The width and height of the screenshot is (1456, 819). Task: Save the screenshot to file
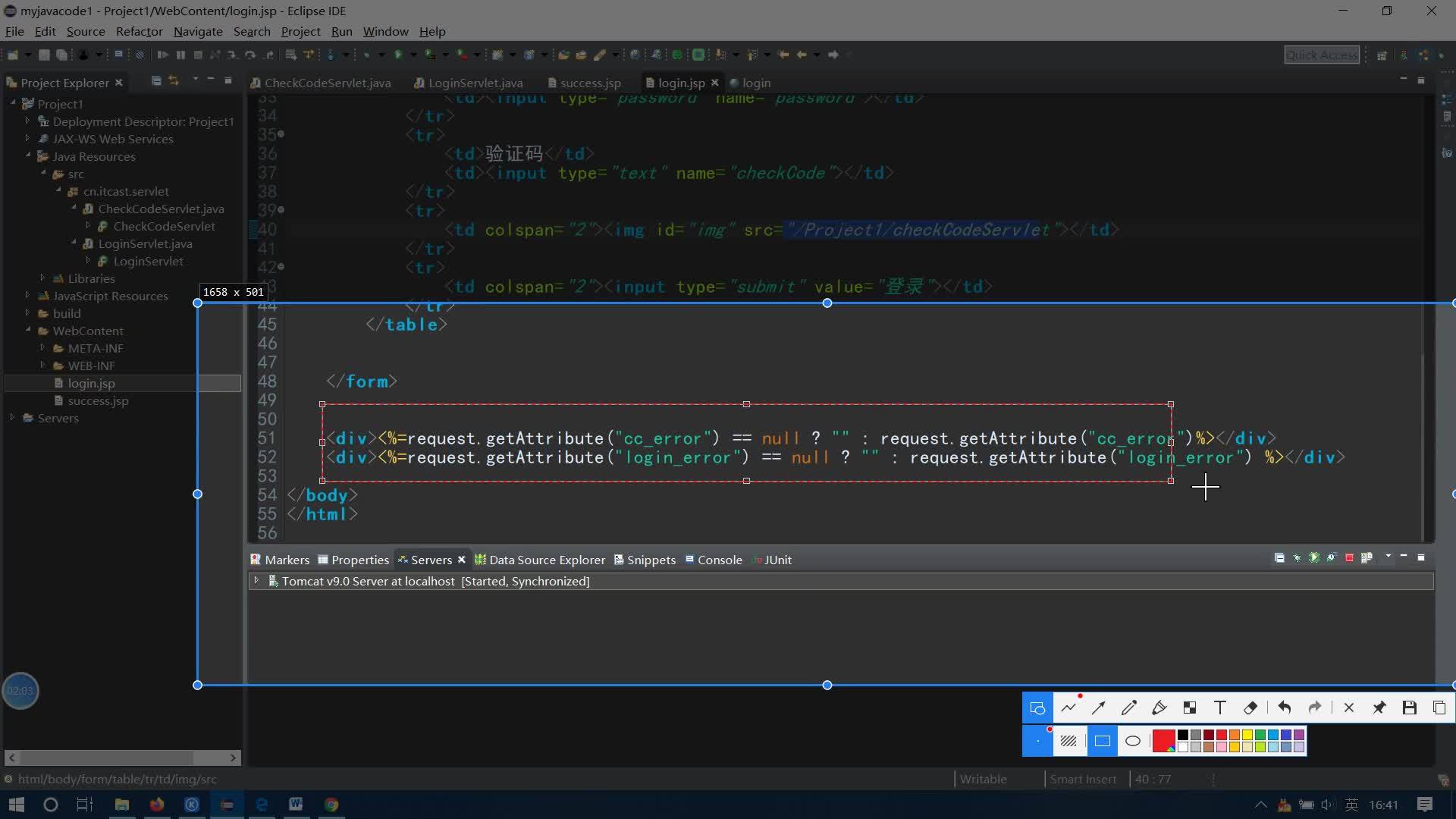(1410, 708)
